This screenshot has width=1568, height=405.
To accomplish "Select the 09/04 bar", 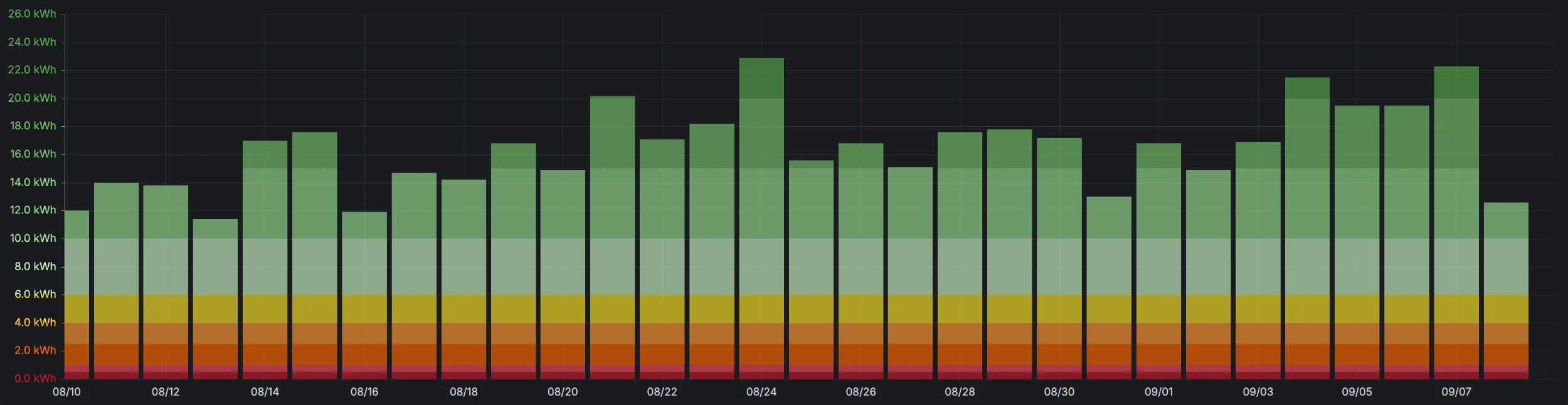I will pyautogui.click(x=1307, y=228).
